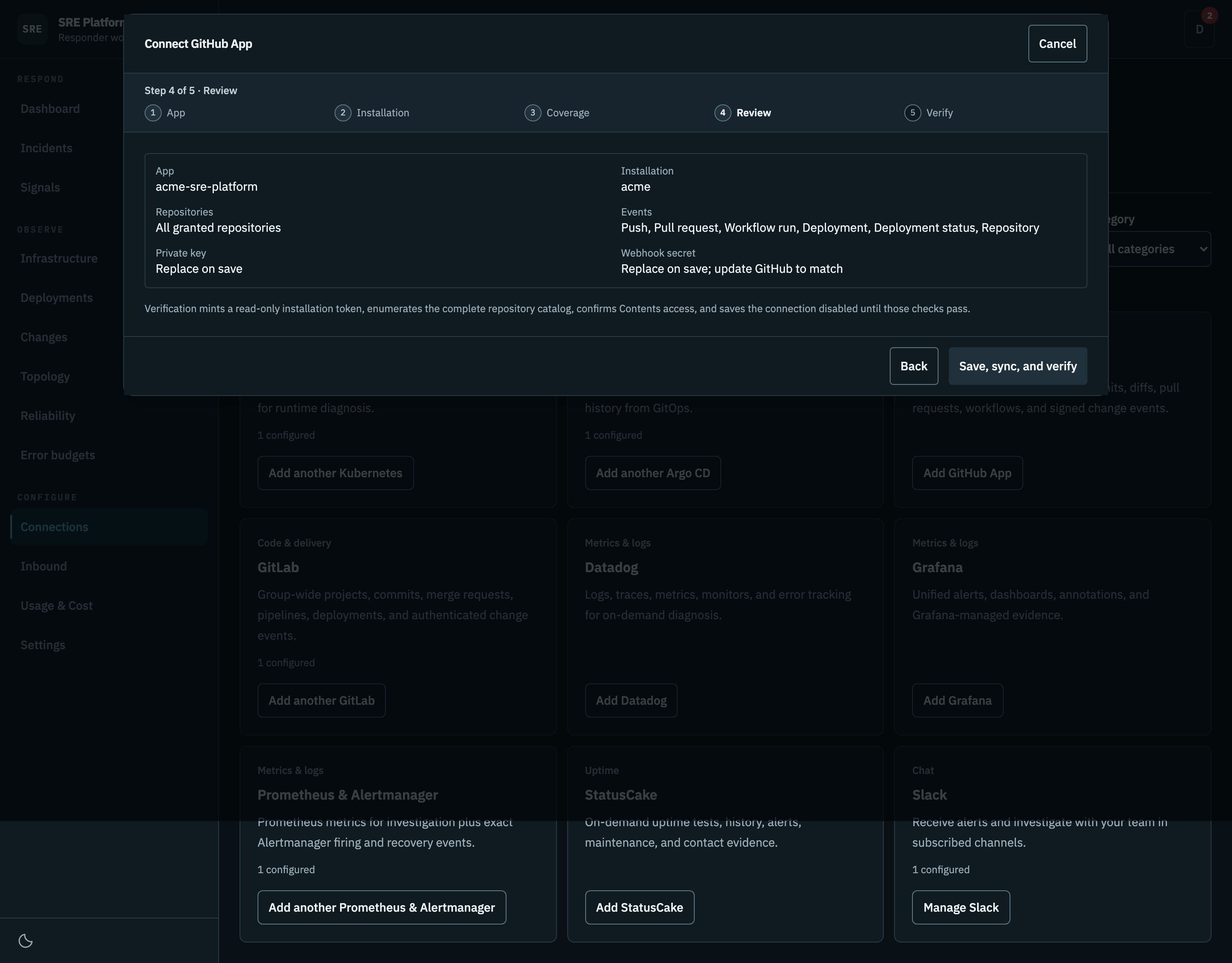
Task: Click Save, sync, and verify
Action: (1018, 366)
